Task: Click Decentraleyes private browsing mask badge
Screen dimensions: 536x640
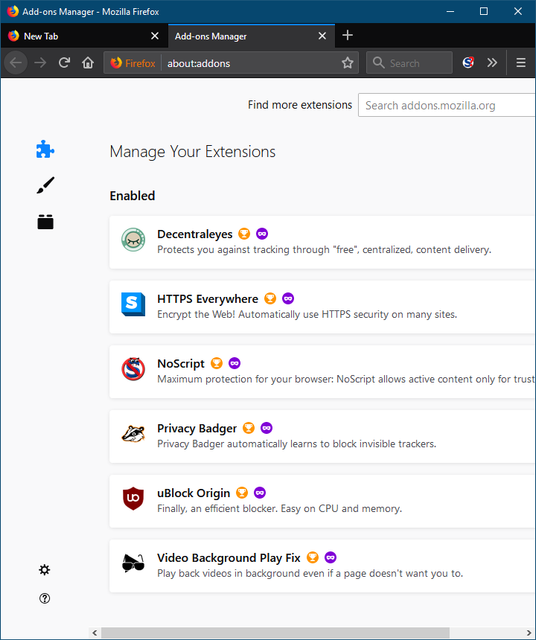Action: tap(262, 233)
